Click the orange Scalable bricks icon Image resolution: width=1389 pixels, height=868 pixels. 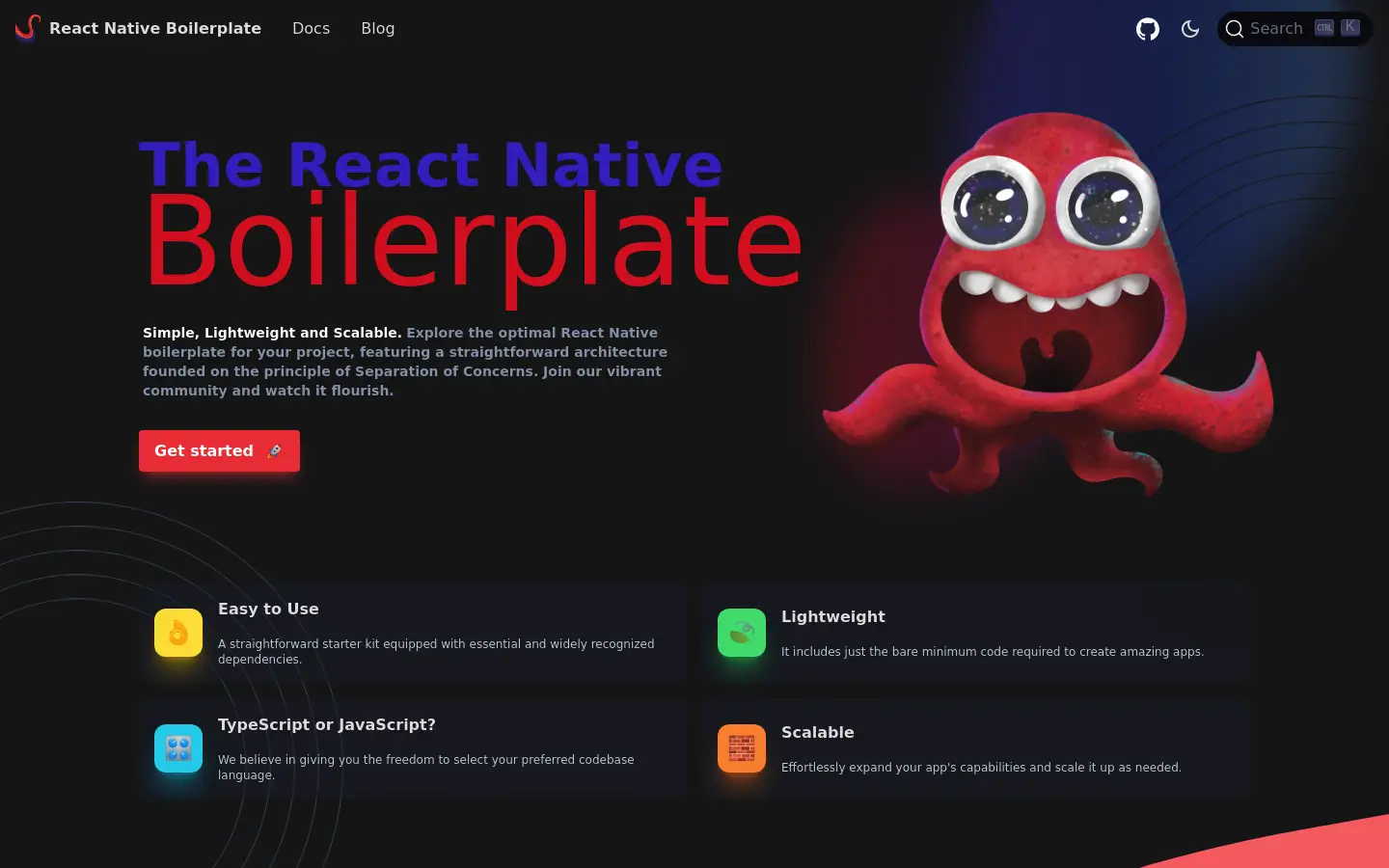(742, 748)
